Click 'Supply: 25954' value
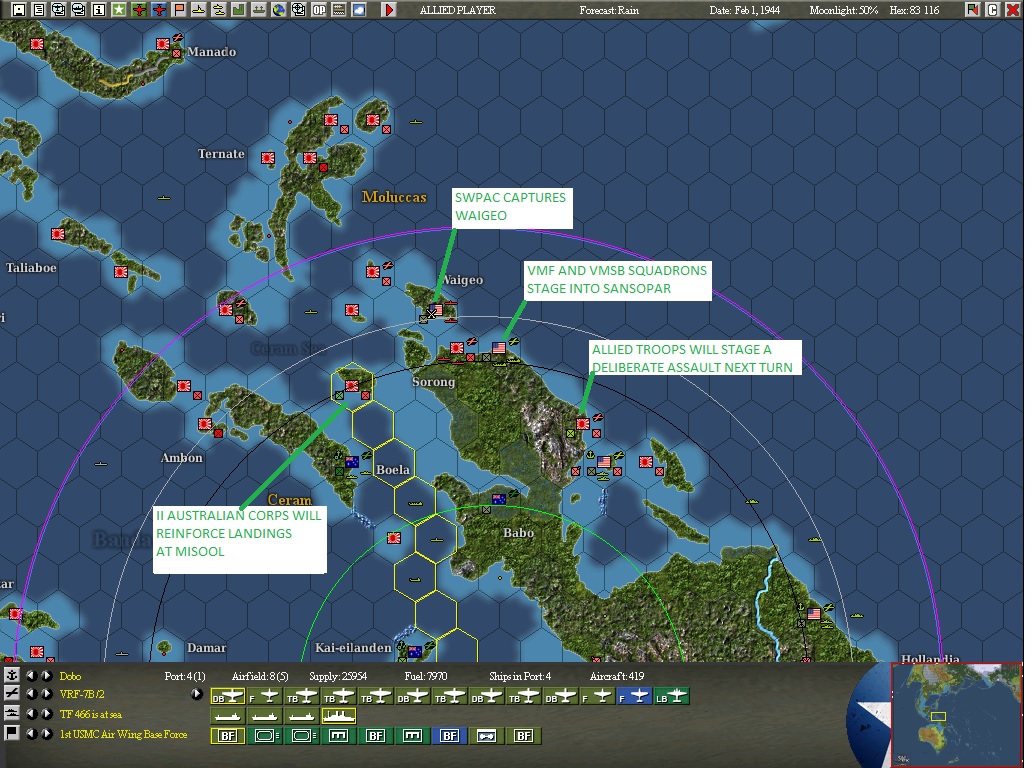 (338, 676)
